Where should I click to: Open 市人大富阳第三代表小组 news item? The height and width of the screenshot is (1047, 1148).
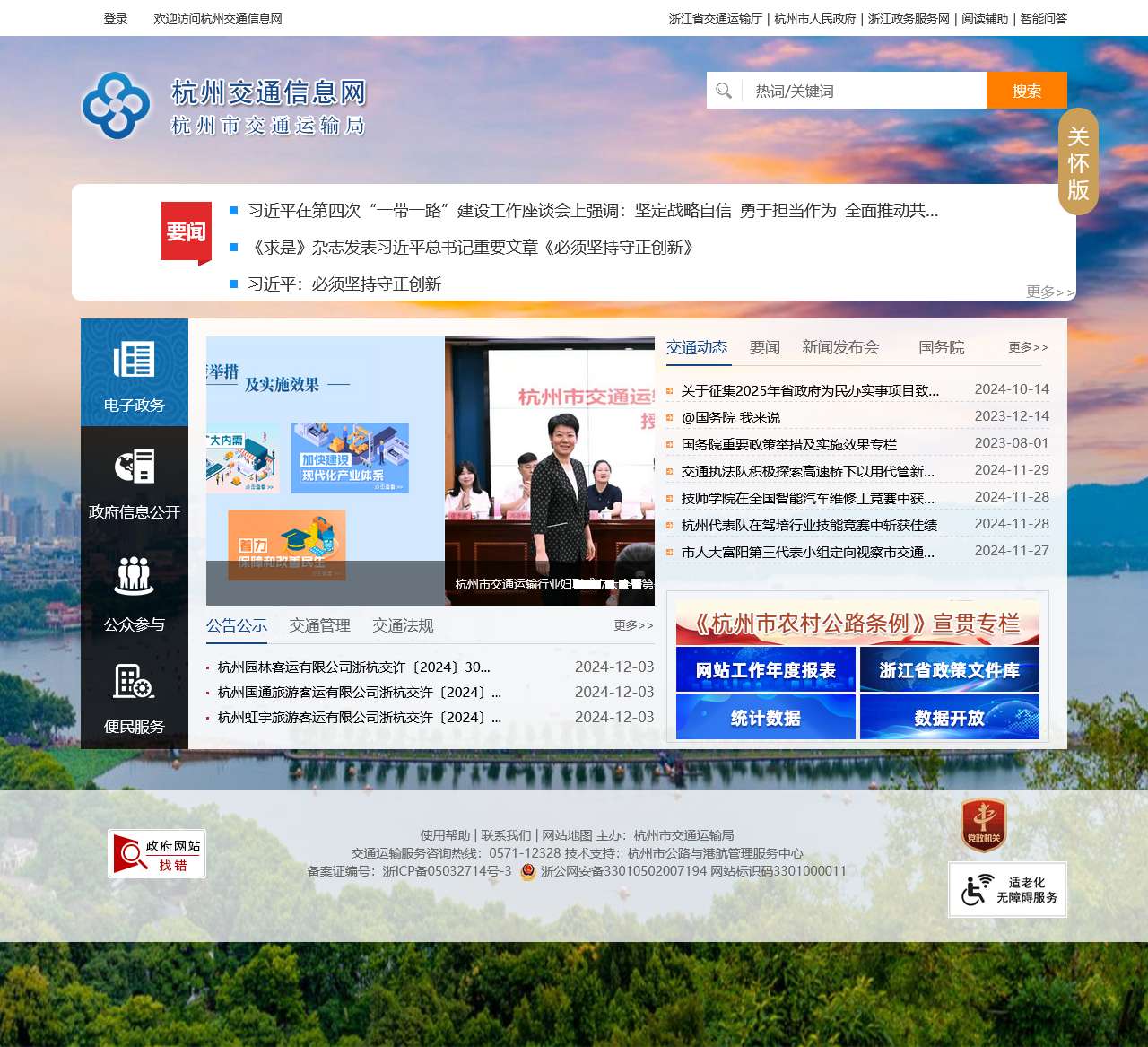click(x=808, y=552)
